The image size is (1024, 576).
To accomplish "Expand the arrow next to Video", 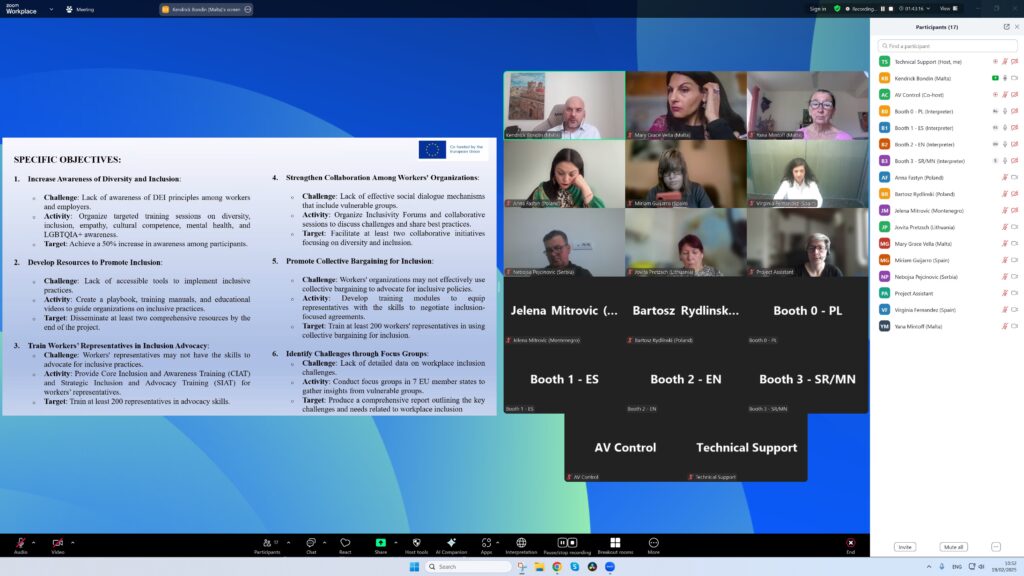I will pos(72,541).
